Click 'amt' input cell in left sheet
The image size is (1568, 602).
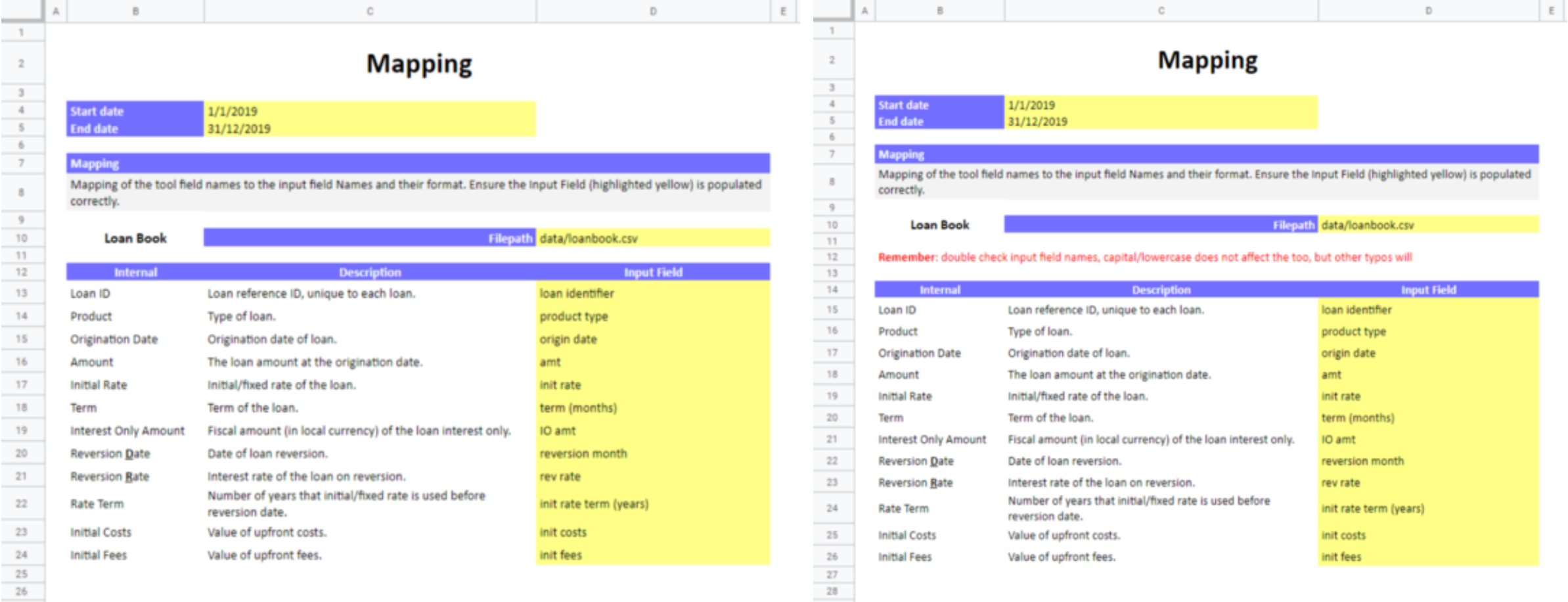tap(653, 362)
